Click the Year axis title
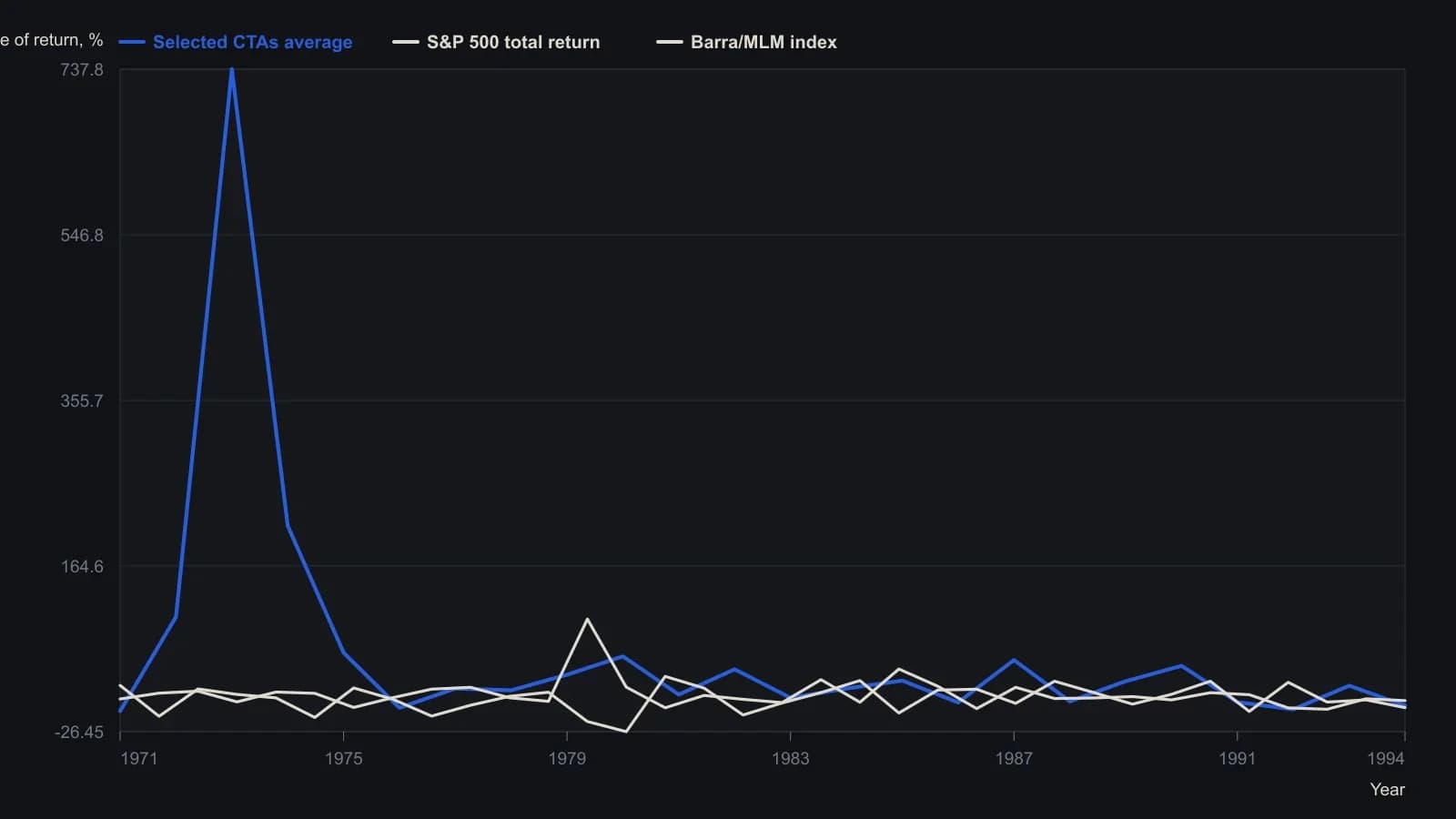The width and height of the screenshot is (1456, 819). pos(1388,790)
